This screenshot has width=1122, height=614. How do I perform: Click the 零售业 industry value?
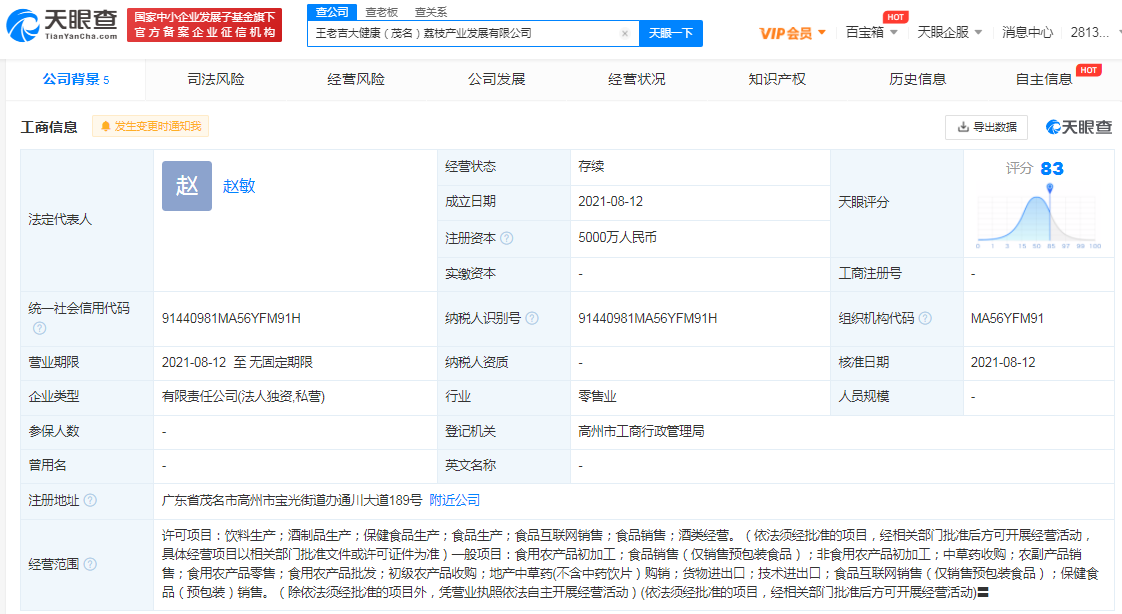pyautogui.click(x=597, y=396)
